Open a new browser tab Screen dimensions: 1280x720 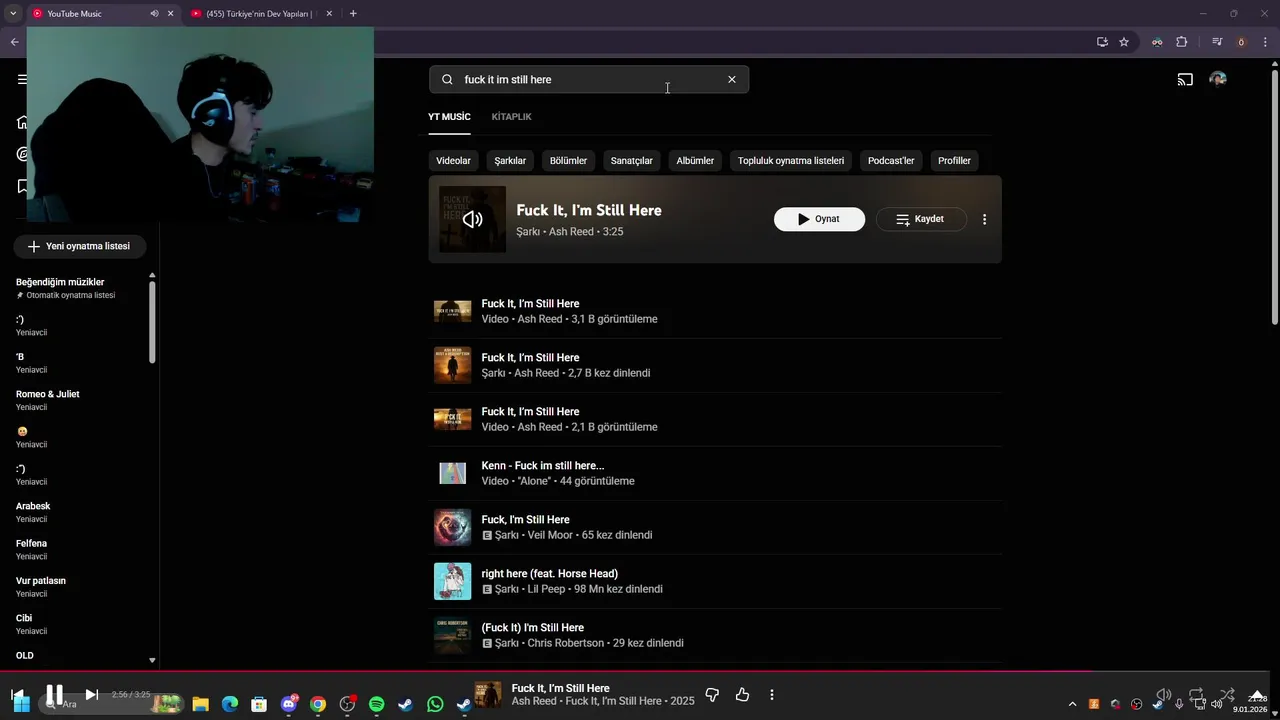353,13
